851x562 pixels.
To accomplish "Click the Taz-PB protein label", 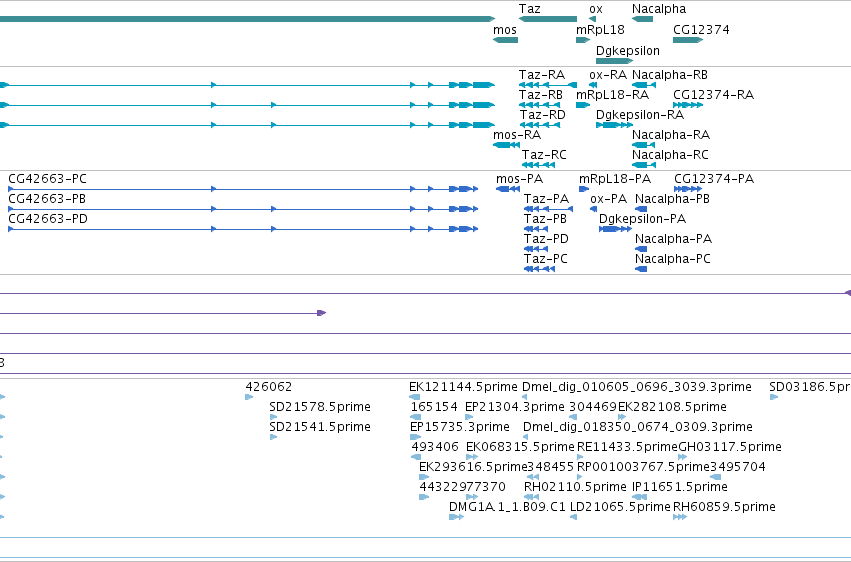I will [x=545, y=219].
